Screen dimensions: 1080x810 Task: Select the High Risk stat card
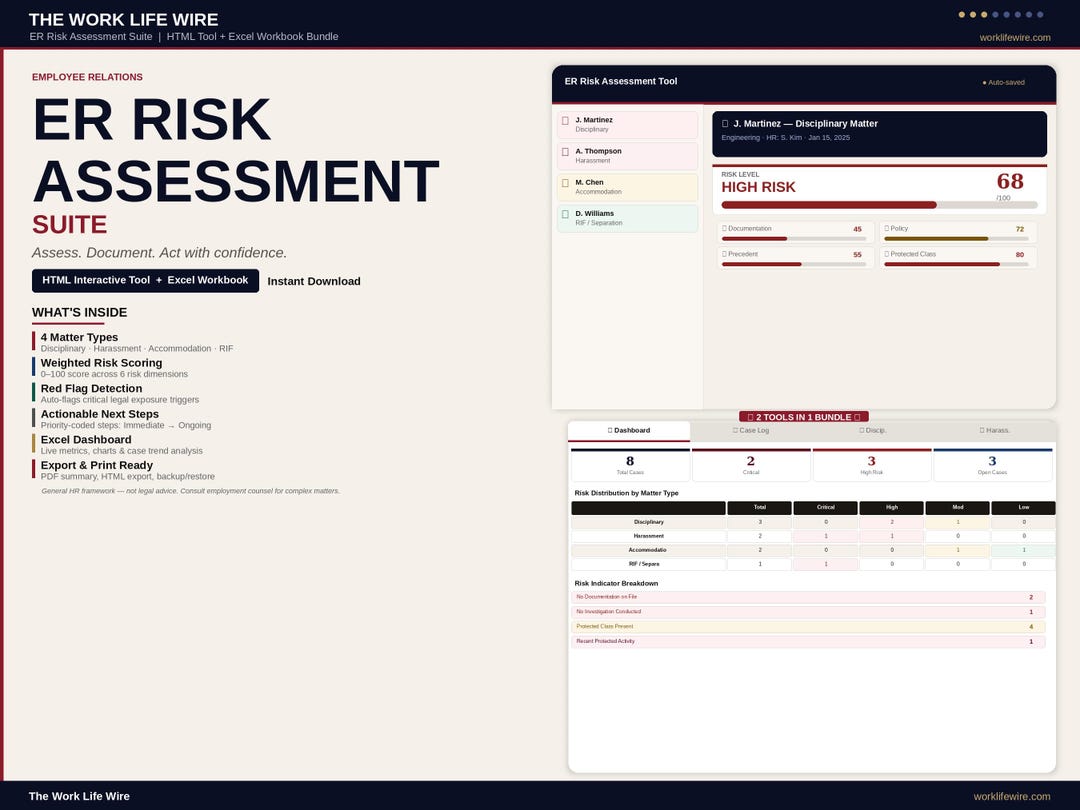872,465
